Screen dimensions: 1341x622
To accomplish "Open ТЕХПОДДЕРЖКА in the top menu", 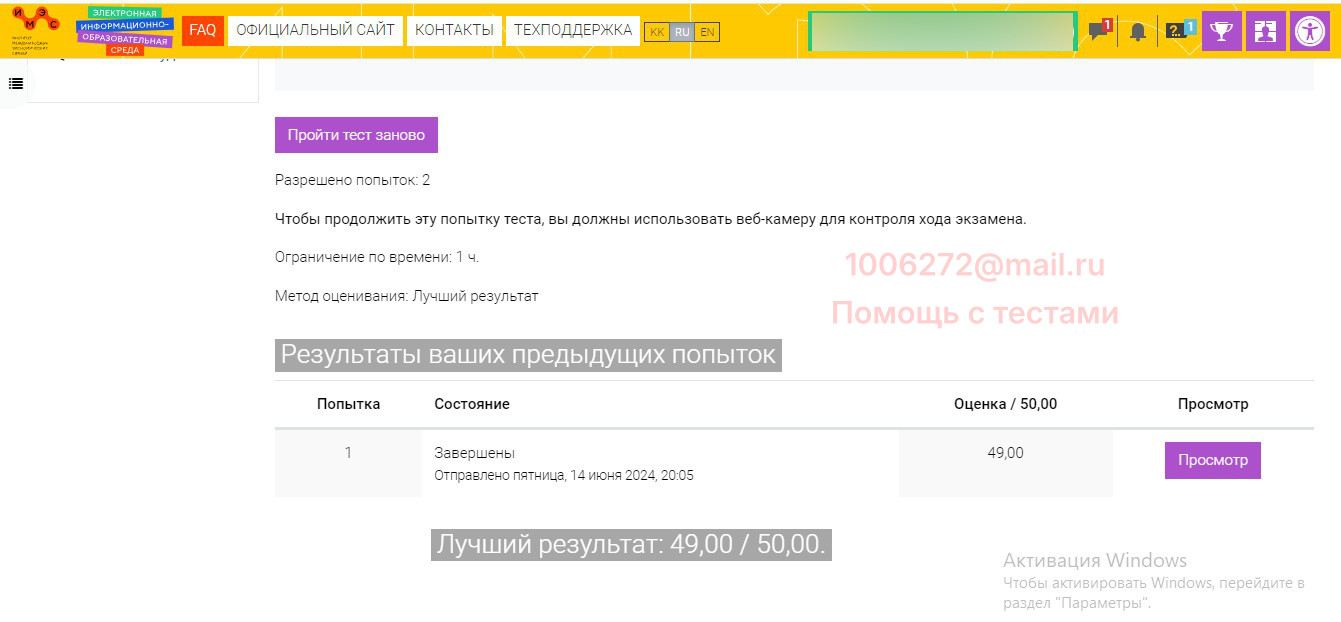I will [573, 30].
